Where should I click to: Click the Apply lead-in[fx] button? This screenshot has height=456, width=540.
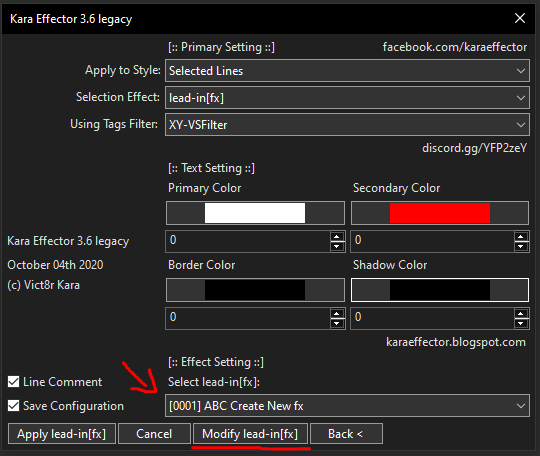coord(62,434)
